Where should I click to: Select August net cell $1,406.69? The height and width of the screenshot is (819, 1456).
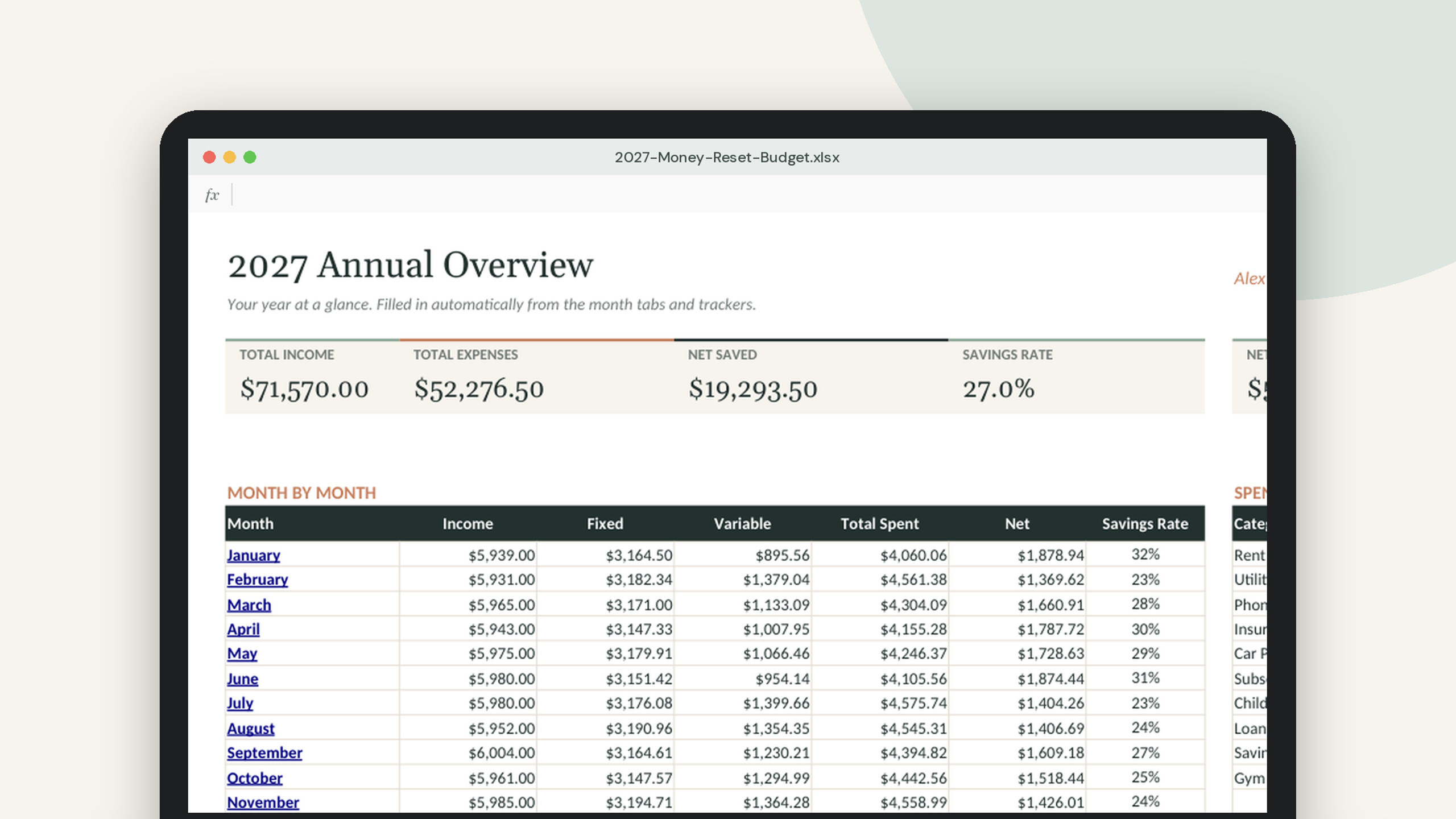pos(1017,728)
